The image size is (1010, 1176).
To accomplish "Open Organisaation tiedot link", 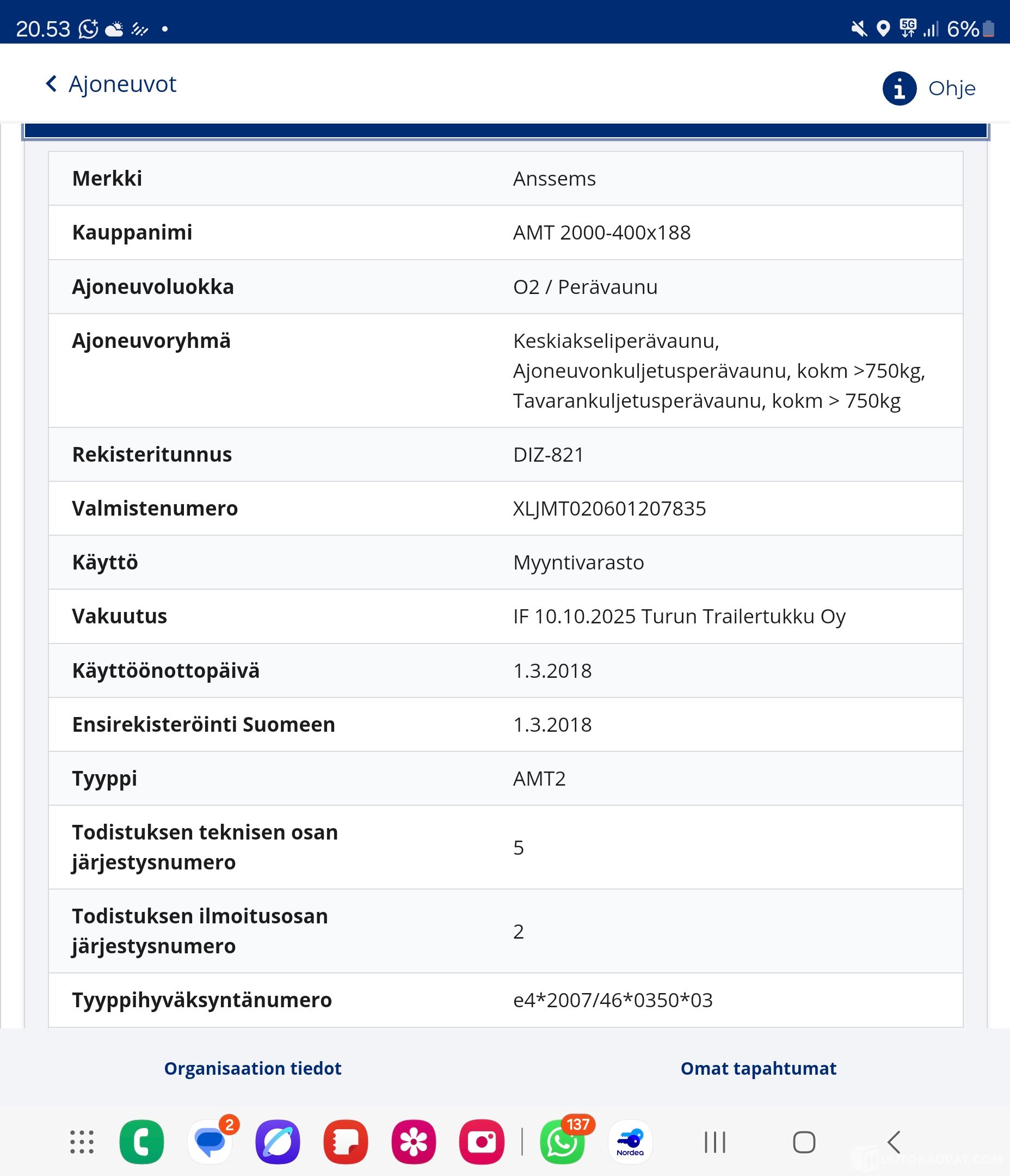I will [x=253, y=1068].
